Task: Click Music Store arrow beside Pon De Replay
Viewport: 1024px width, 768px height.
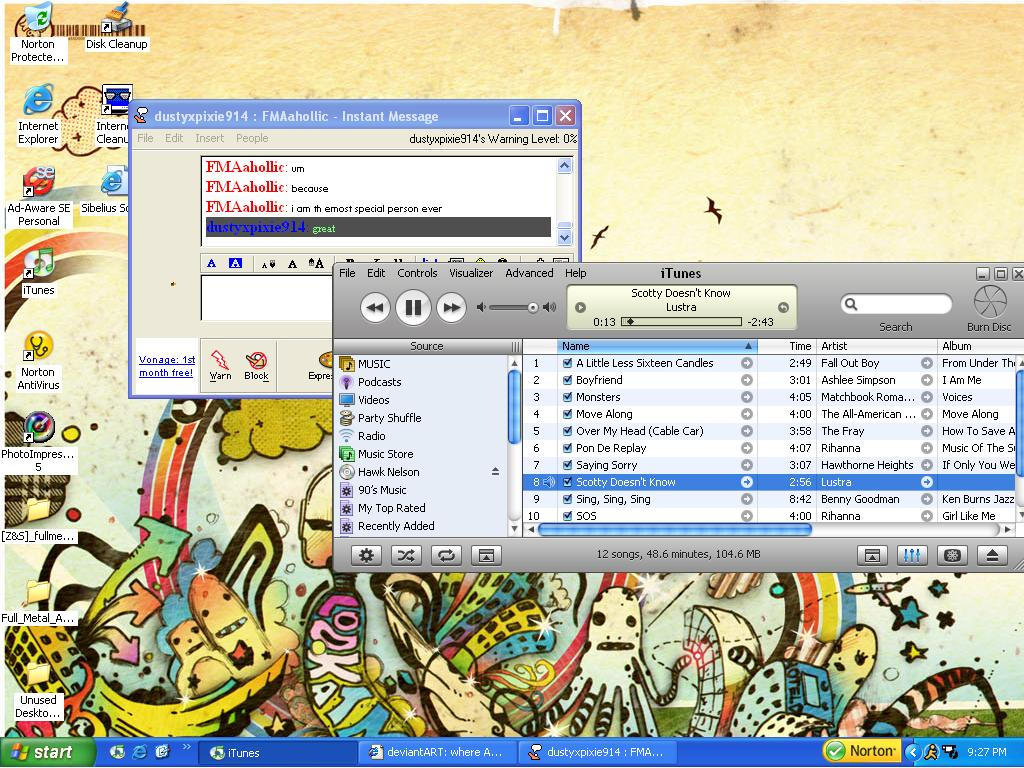Action: (x=746, y=448)
